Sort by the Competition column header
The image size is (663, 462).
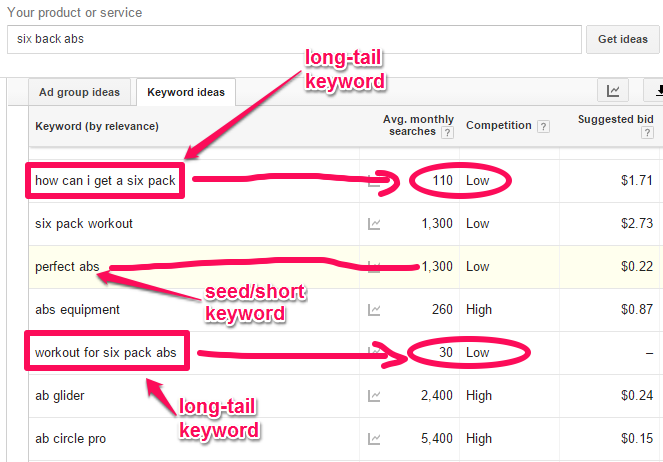[499, 127]
